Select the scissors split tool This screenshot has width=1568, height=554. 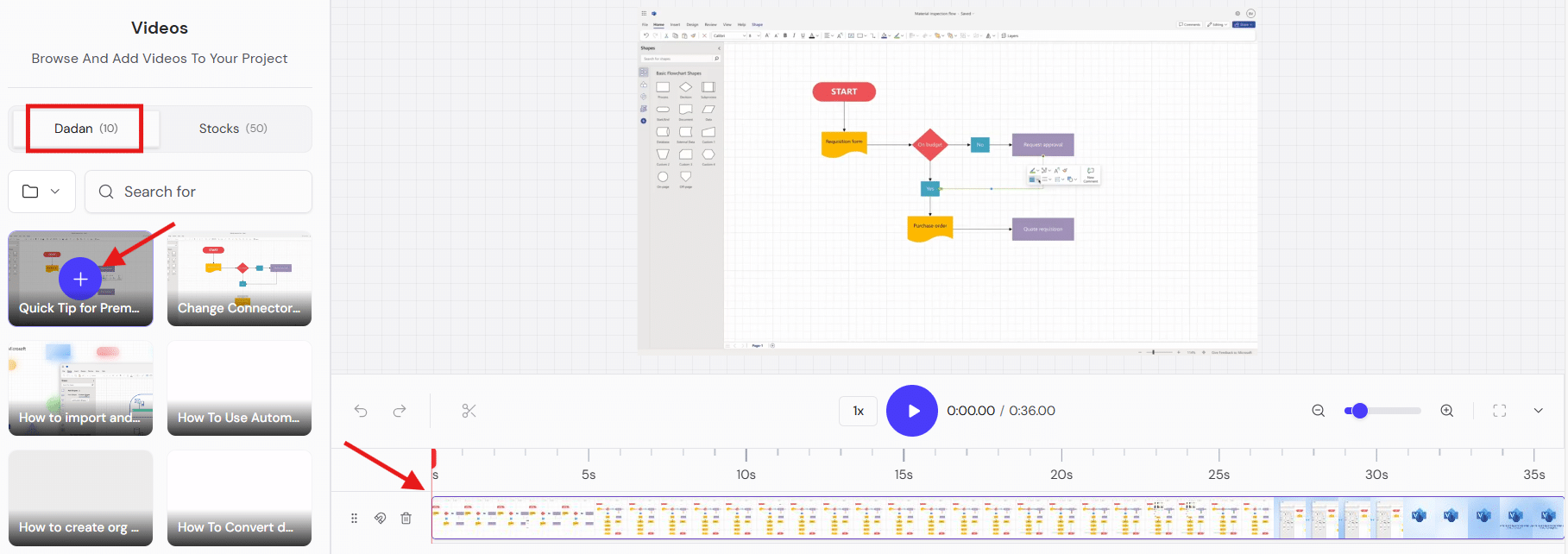[469, 411]
